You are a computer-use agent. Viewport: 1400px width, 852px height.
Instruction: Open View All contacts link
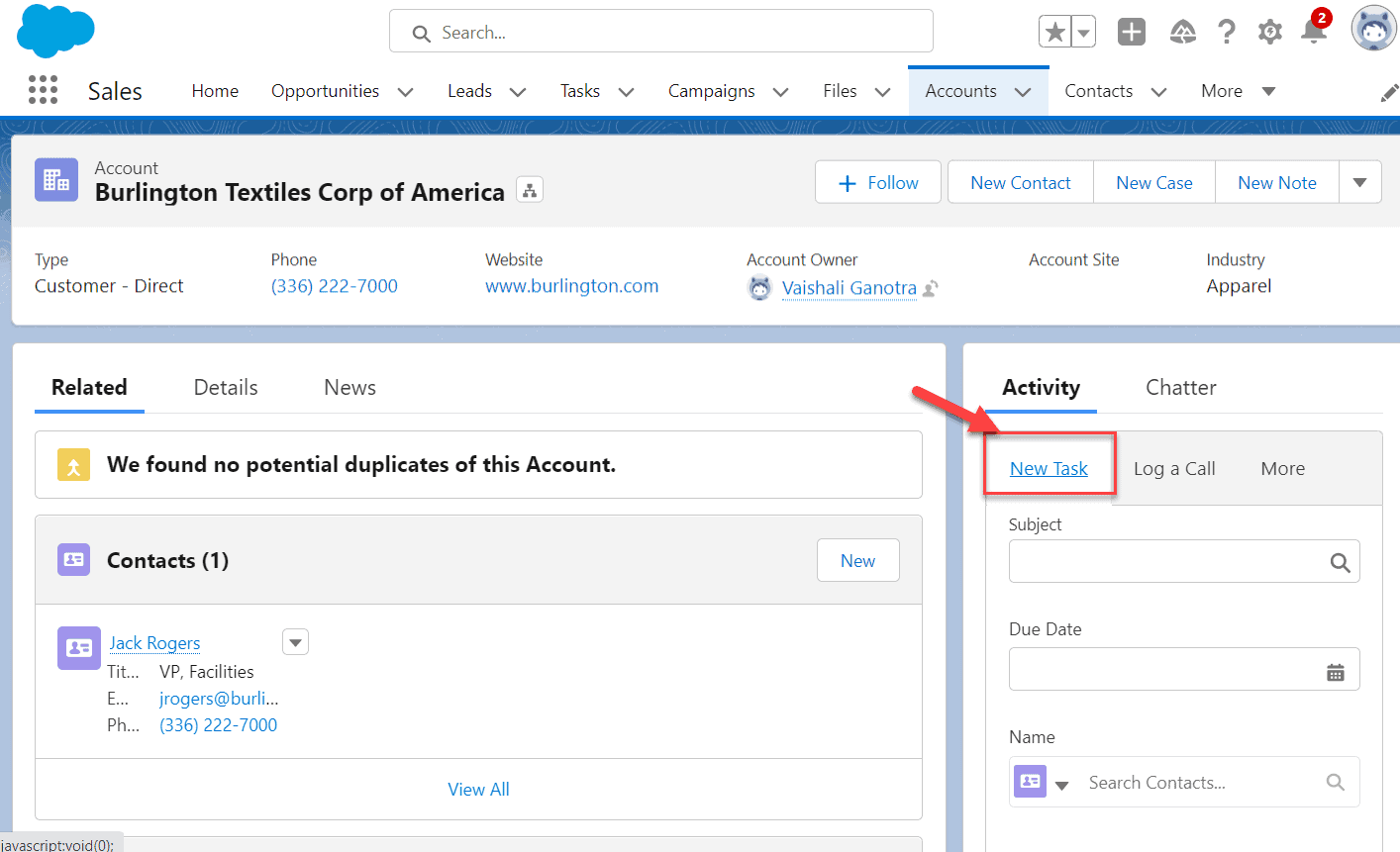tap(478, 789)
